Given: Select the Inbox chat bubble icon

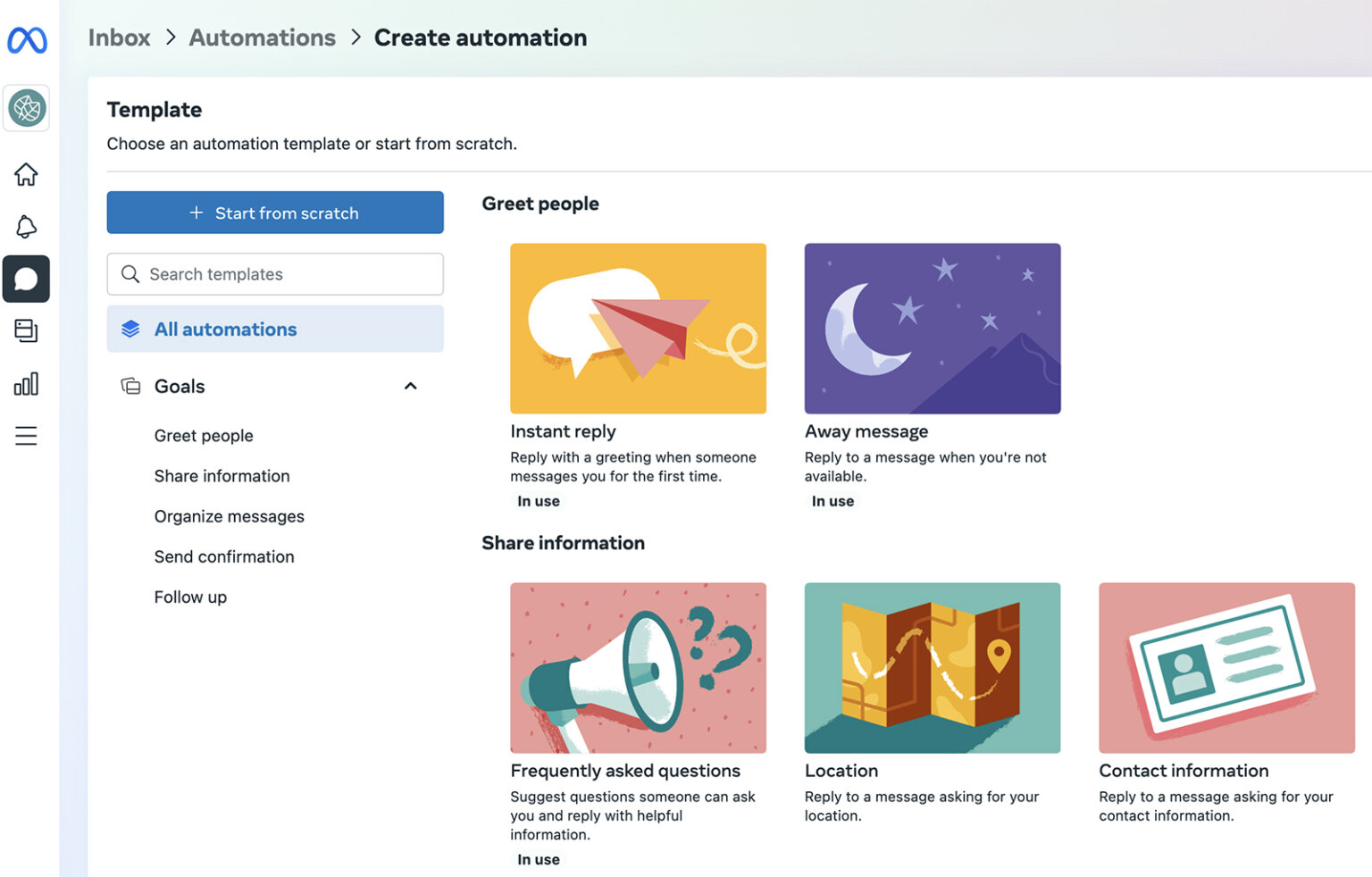Looking at the screenshot, I should click(x=26, y=279).
